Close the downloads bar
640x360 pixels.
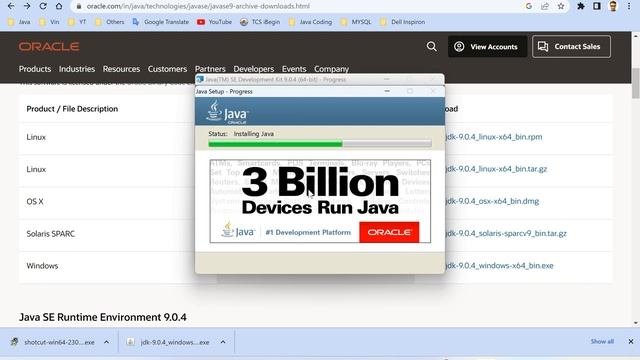(x=631, y=341)
